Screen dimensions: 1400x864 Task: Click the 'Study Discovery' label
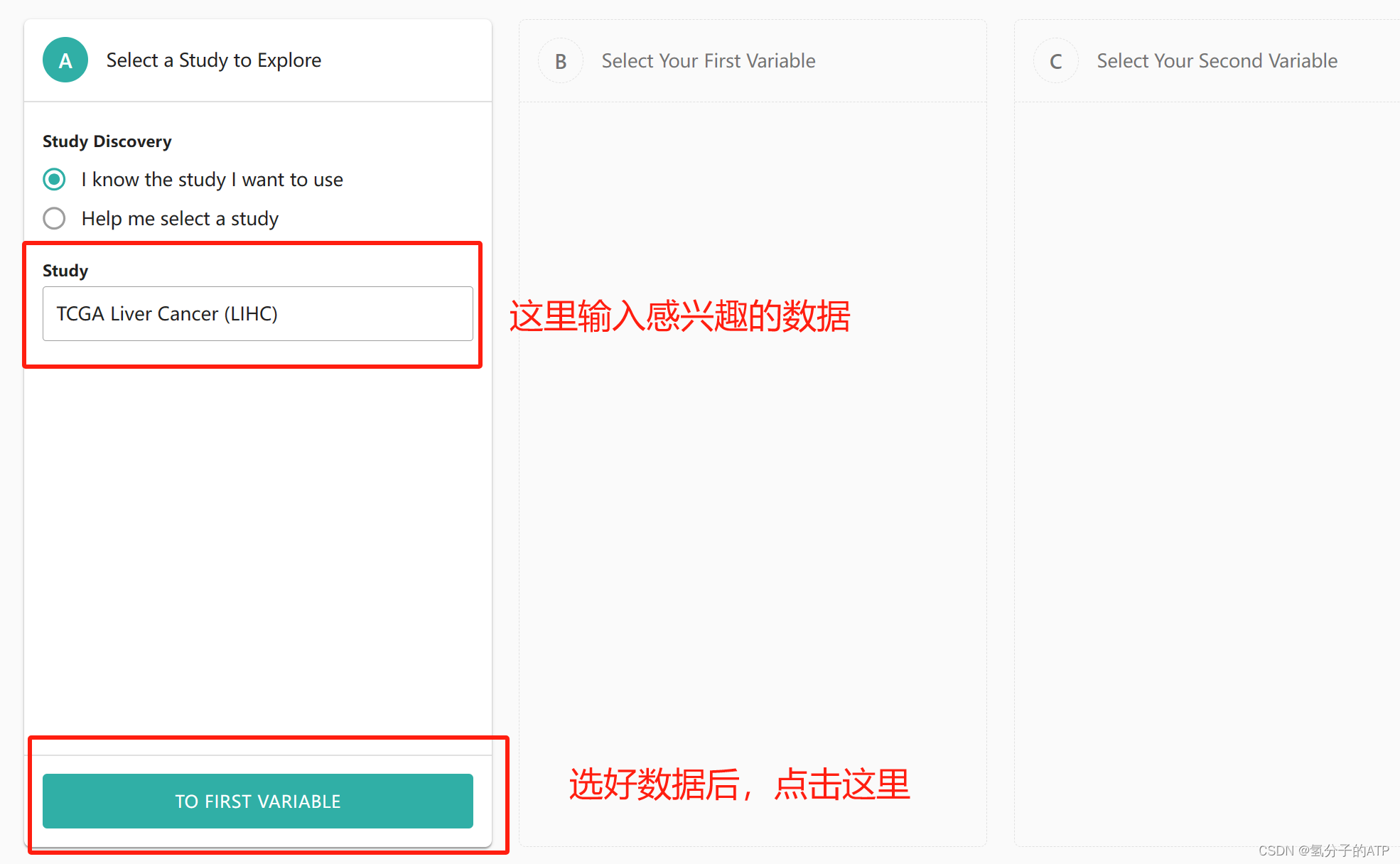[x=107, y=141]
